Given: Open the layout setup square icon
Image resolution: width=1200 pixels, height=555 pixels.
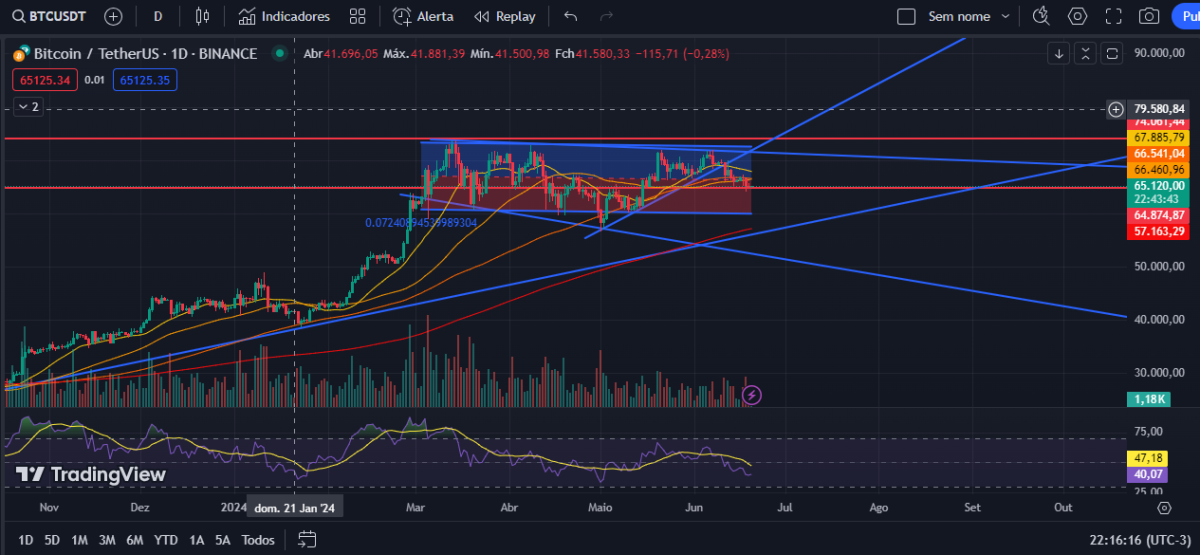Looking at the screenshot, I should [906, 16].
